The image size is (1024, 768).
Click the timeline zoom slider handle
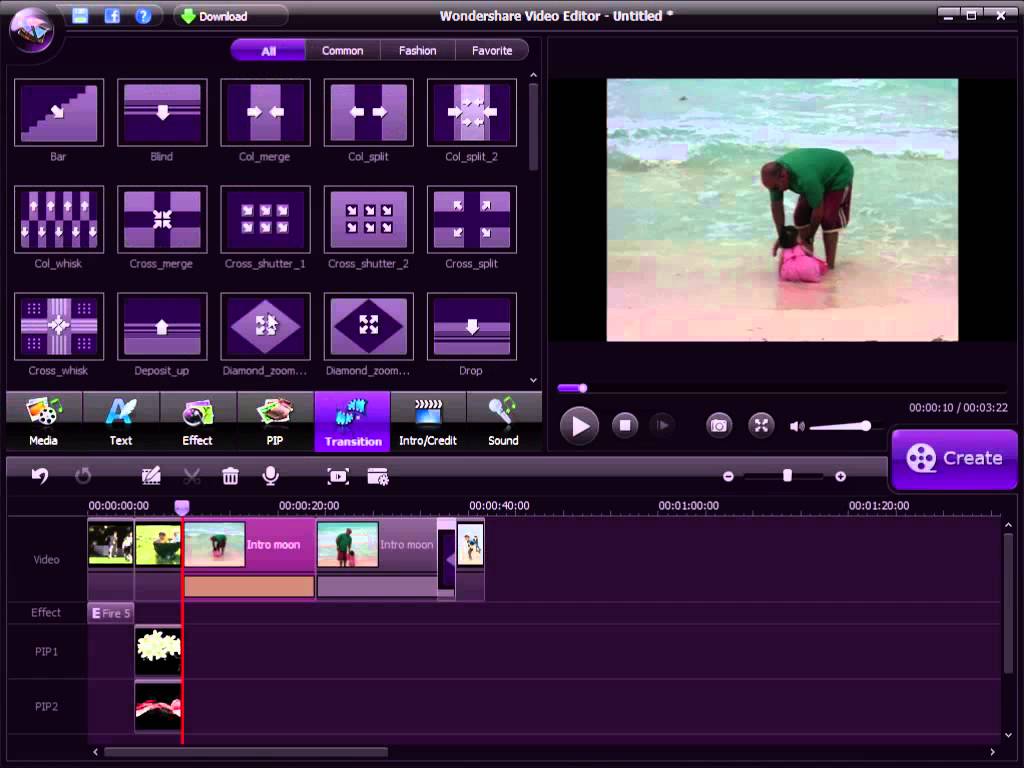(x=787, y=476)
